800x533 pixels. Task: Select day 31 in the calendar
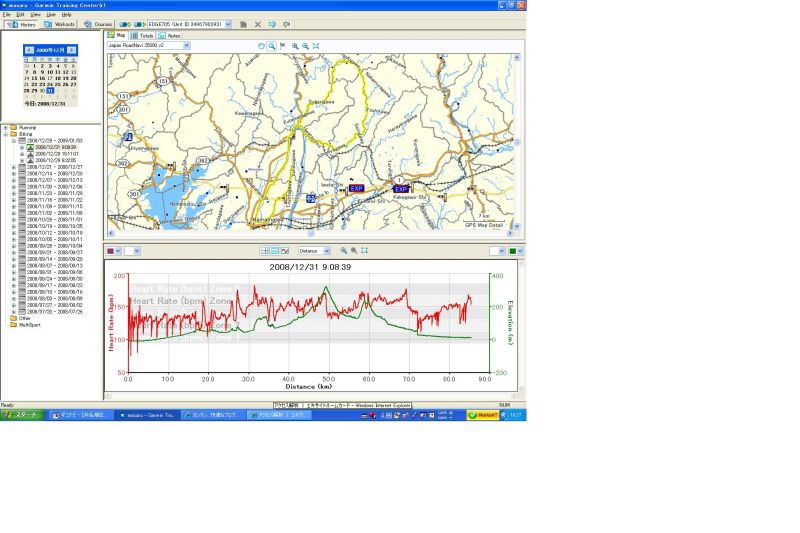click(x=49, y=90)
